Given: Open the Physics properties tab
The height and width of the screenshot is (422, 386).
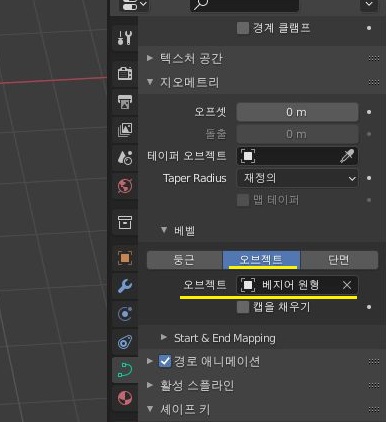Looking at the screenshot, I should point(125,314).
